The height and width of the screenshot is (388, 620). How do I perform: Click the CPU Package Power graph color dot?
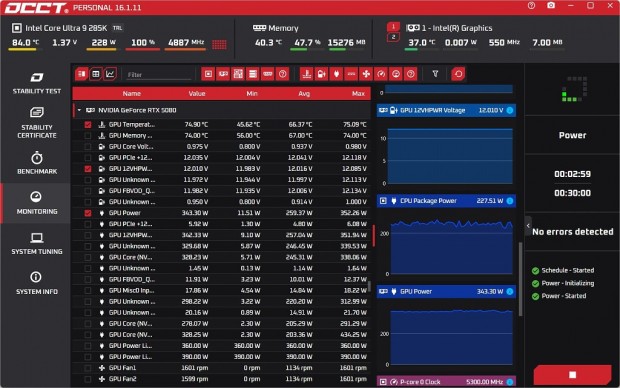(510, 201)
